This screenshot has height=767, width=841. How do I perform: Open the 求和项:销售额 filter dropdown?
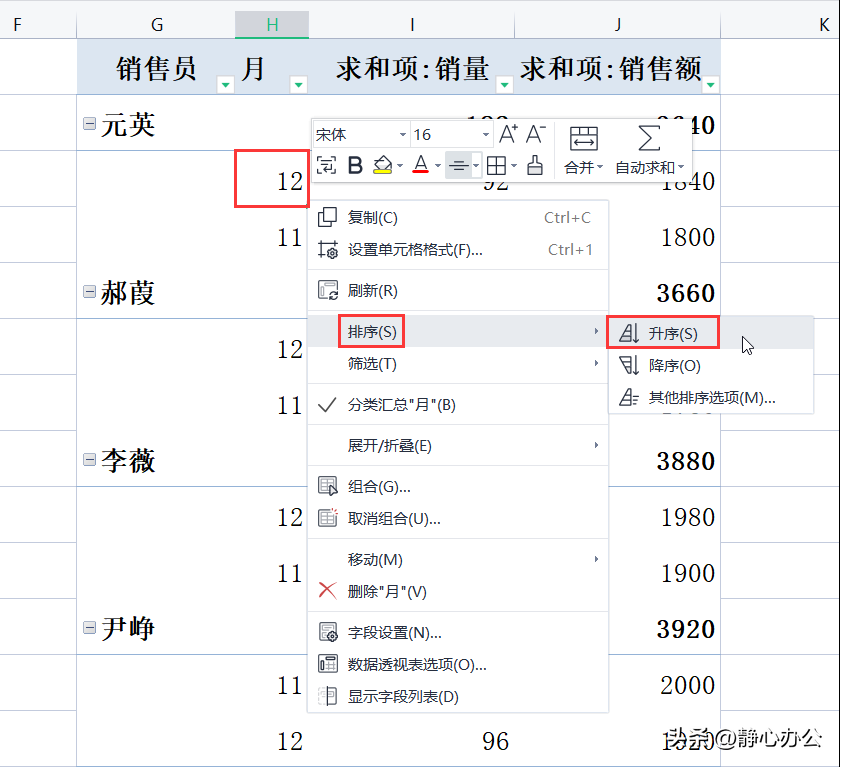(x=711, y=85)
